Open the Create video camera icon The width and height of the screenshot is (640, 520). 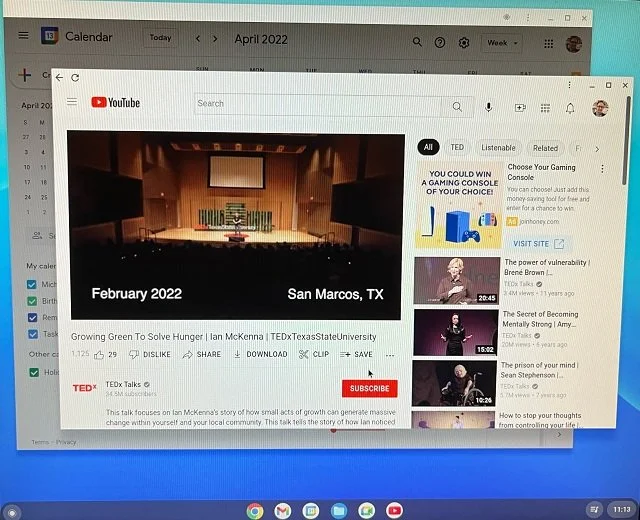click(x=520, y=108)
